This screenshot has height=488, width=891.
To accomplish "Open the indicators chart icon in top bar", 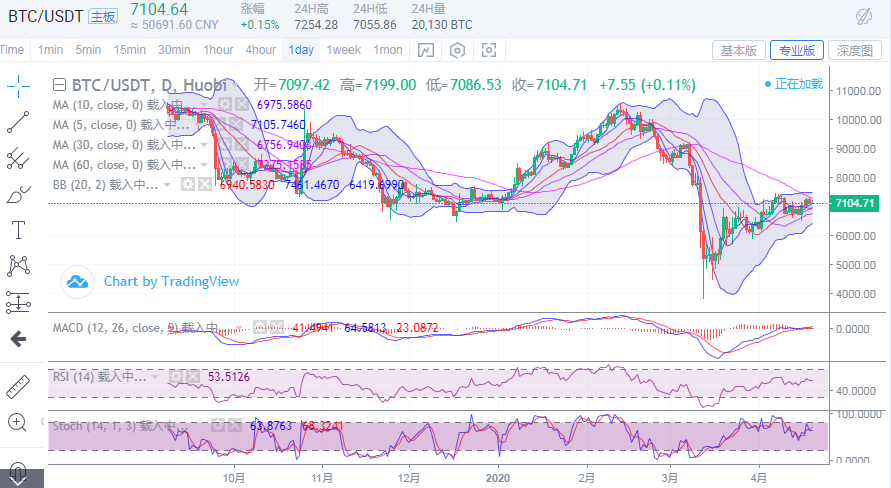I will tap(426, 51).
